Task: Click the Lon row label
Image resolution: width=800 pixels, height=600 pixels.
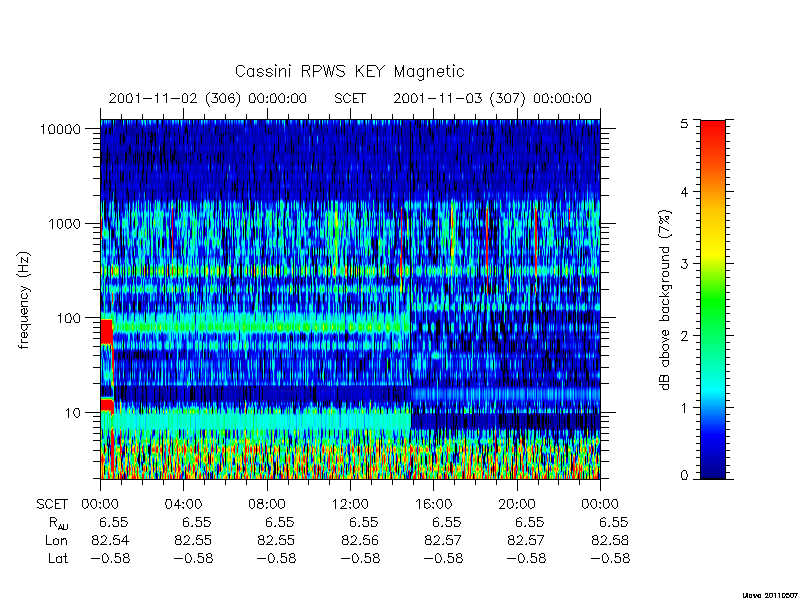Action: 56,540
